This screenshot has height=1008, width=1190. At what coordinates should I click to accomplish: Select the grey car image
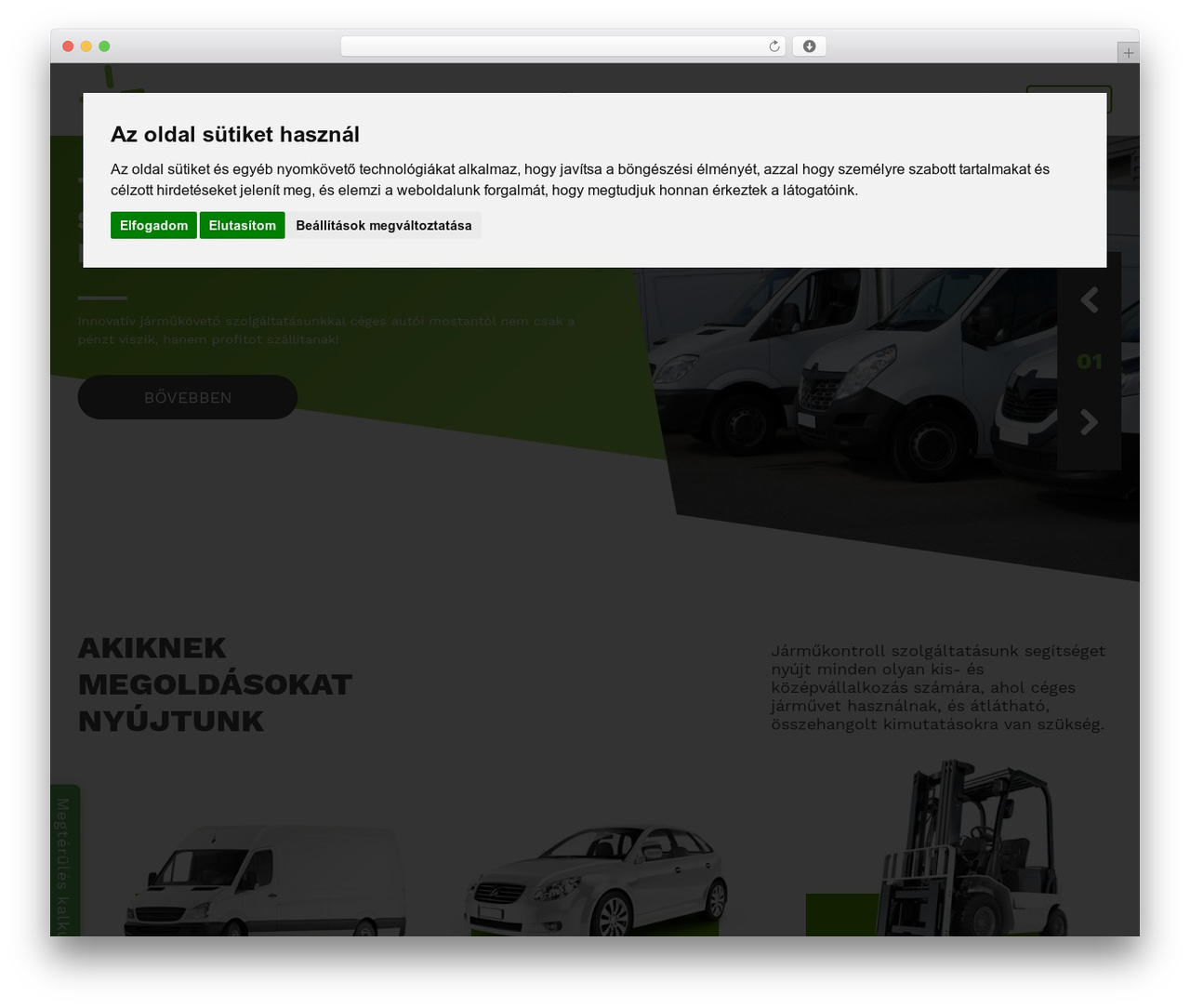click(596, 880)
